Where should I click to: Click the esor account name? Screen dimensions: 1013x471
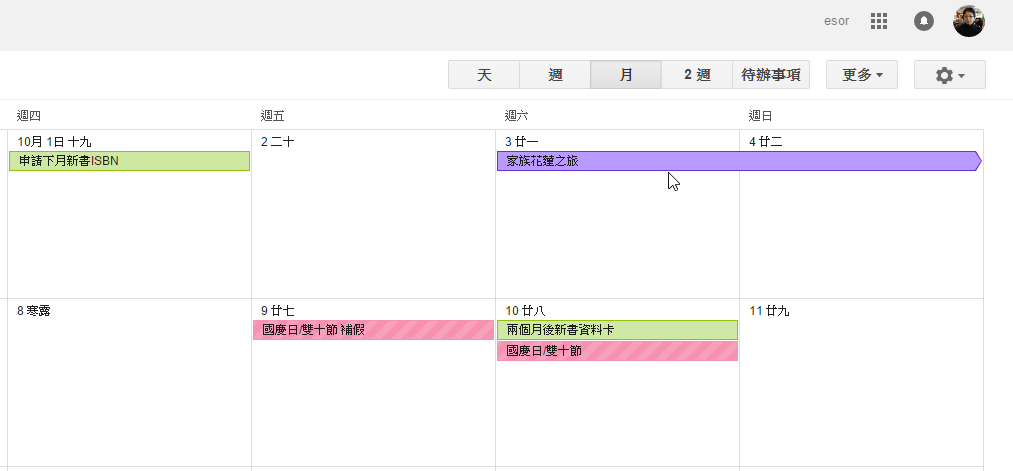(836, 21)
